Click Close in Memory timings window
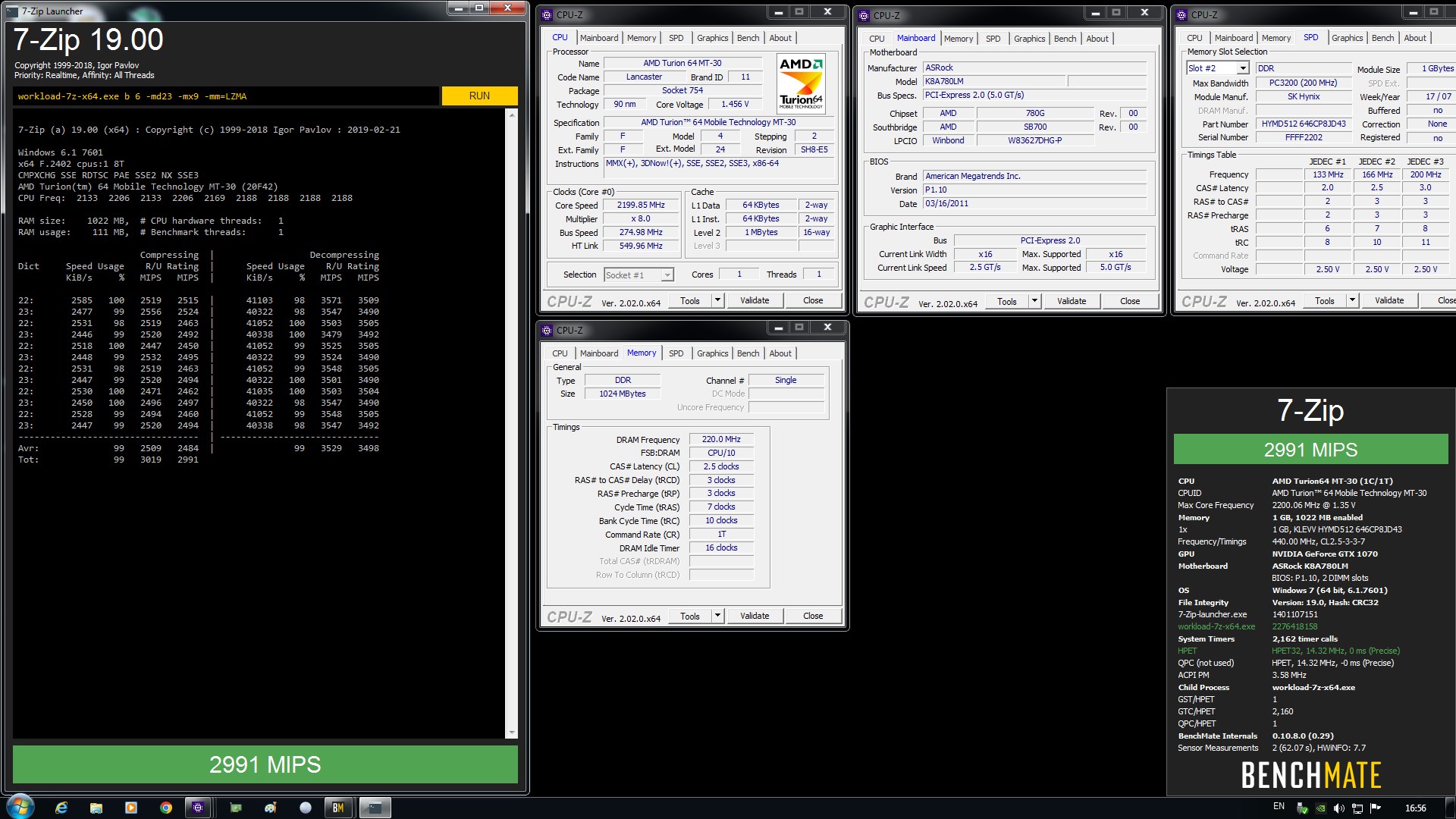The width and height of the screenshot is (1456, 819). click(x=813, y=616)
